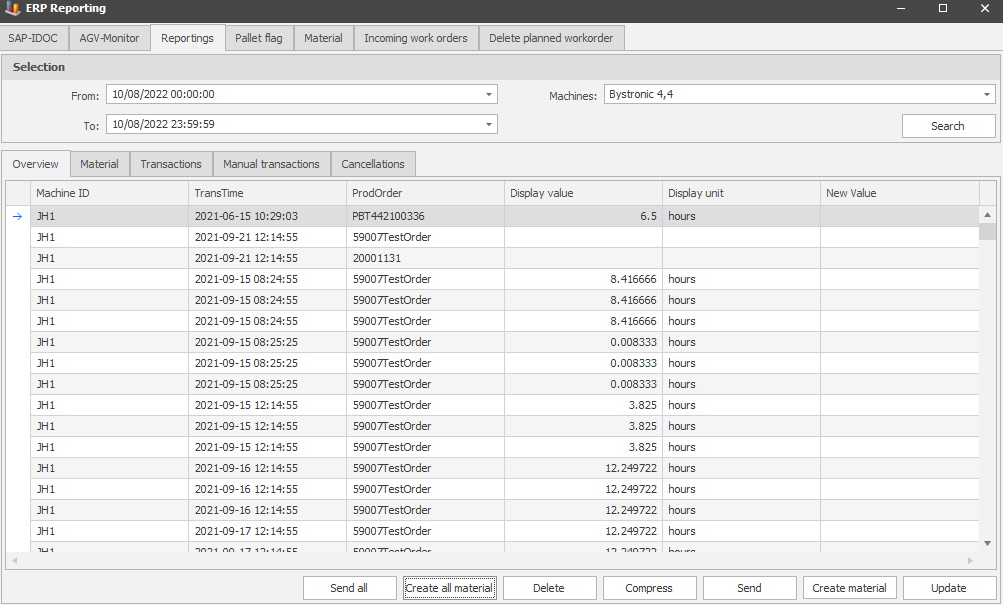Screen dimensions: 1003x605
Task: Open the Delete planned workorder tab
Action: 551,38
